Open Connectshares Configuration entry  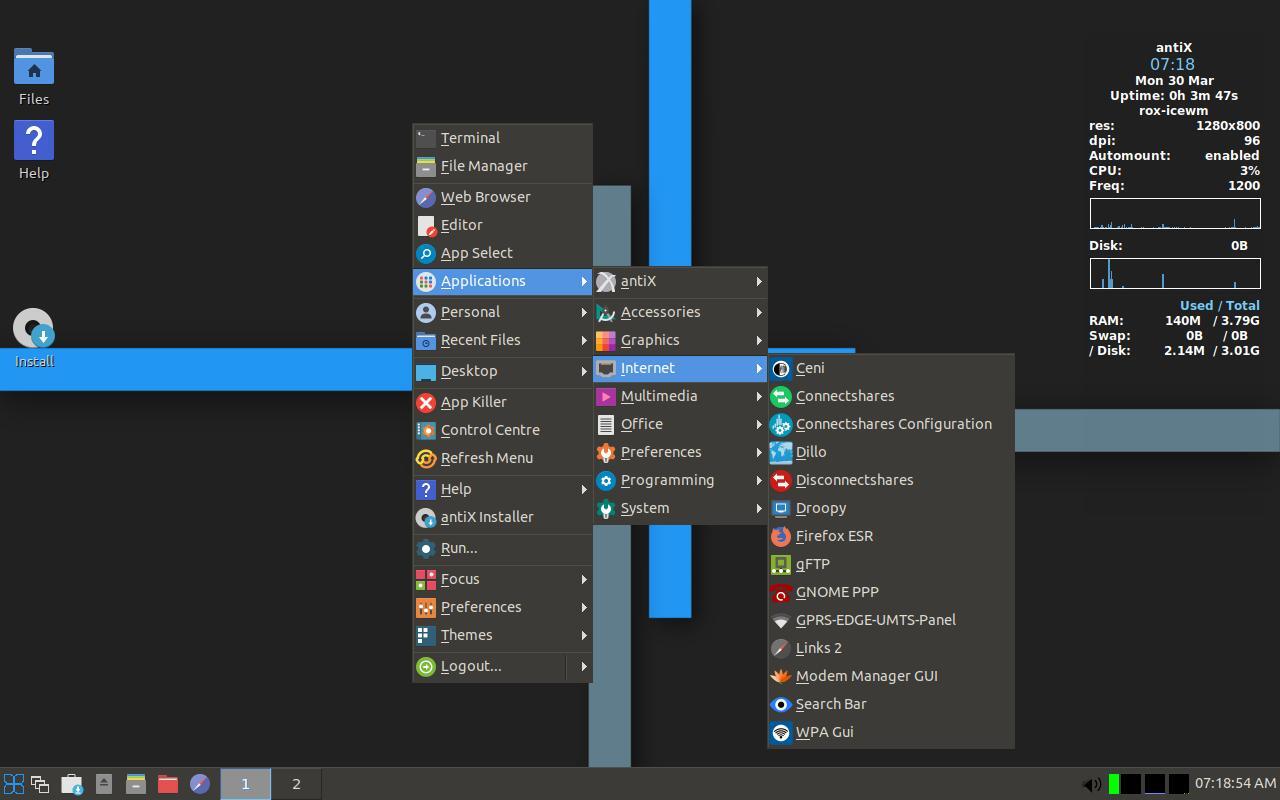pos(891,424)
